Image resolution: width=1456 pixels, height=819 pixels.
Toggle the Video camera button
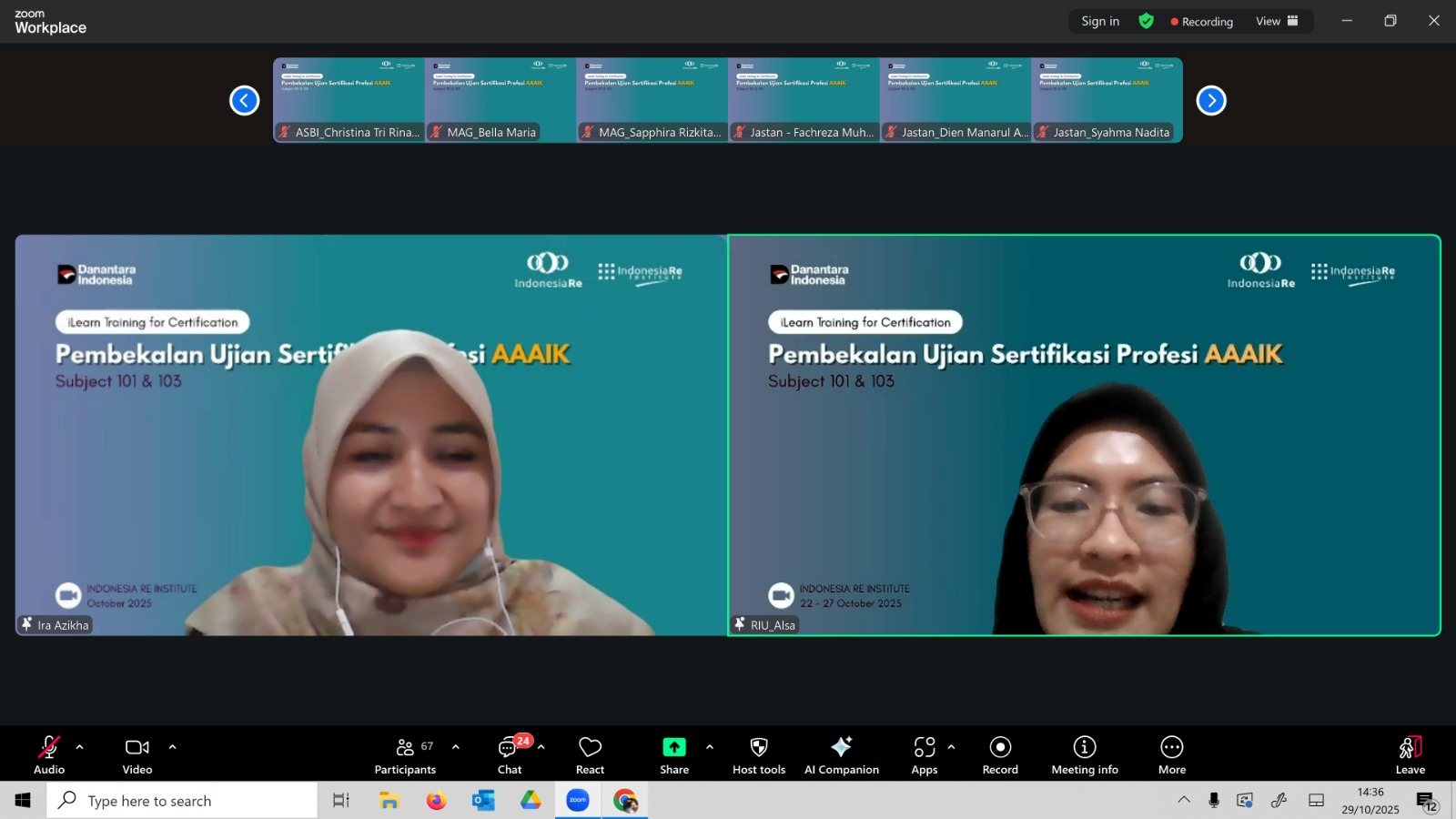pyautogui.click(x=137, y=754)
